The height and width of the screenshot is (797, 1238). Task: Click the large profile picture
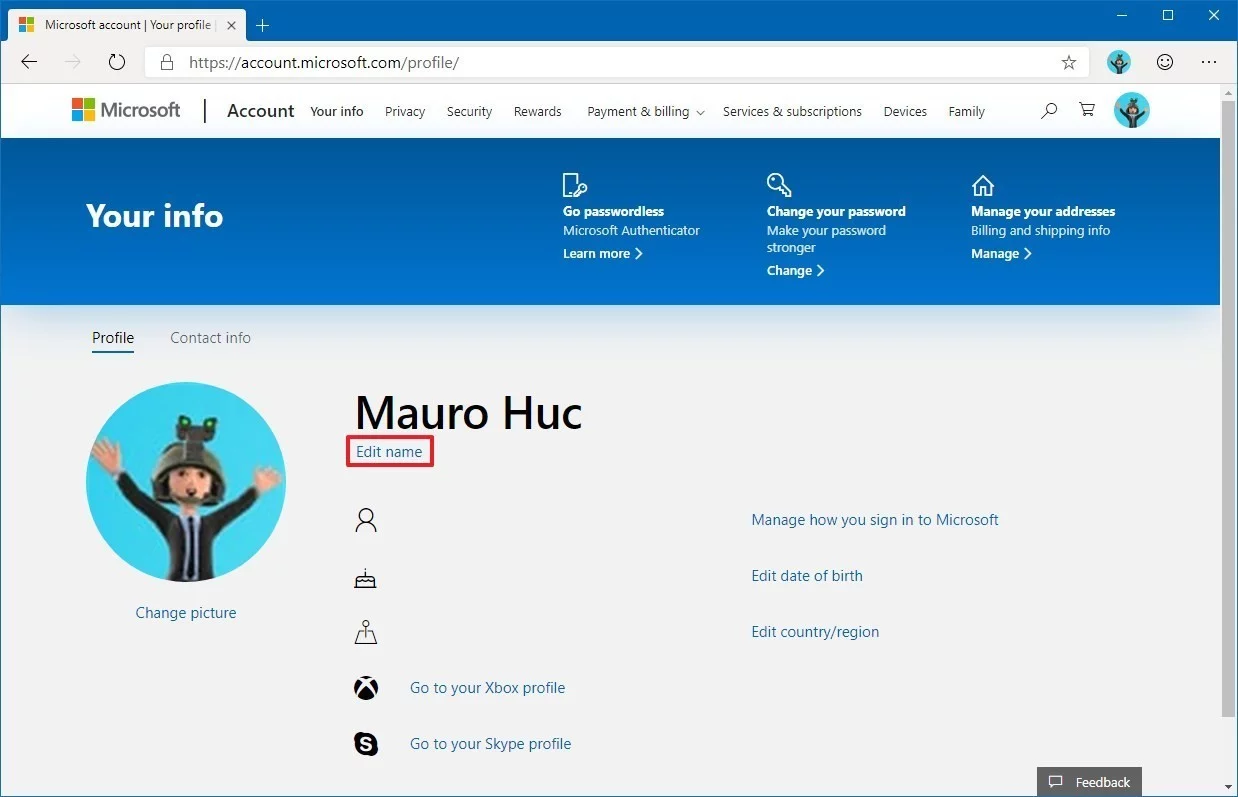tap(186, 482)
